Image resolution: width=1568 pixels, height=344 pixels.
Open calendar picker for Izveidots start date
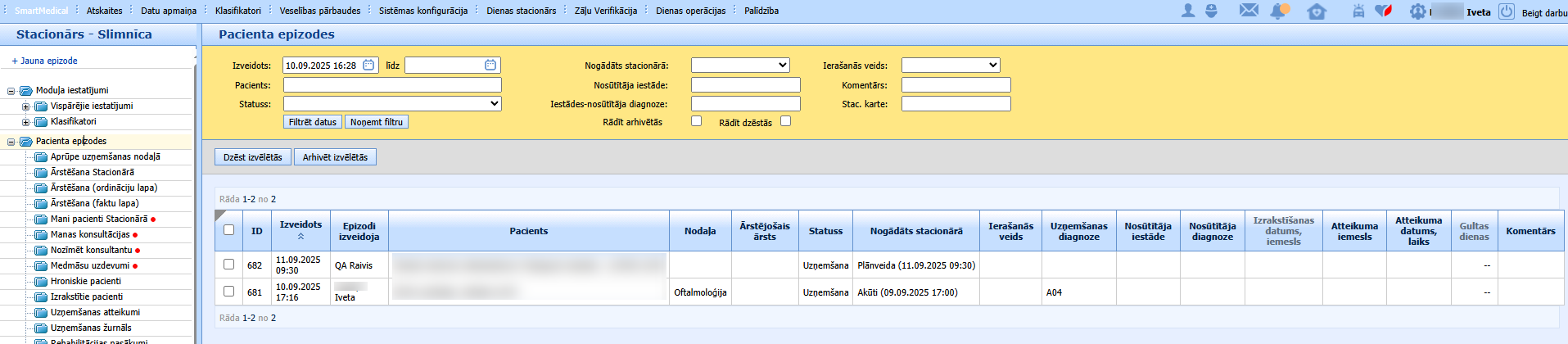point(368,65)
